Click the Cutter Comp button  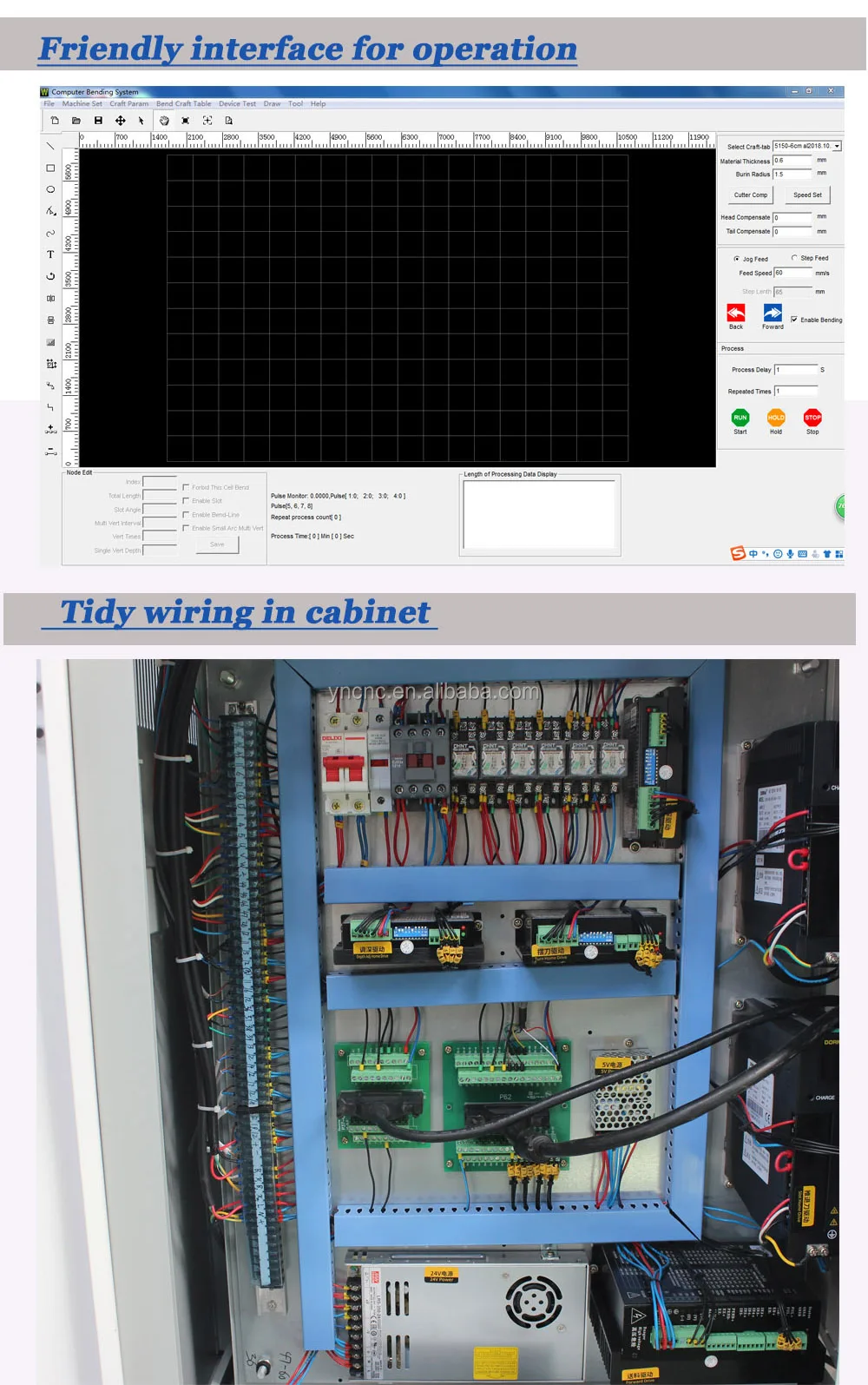[750, 195]
